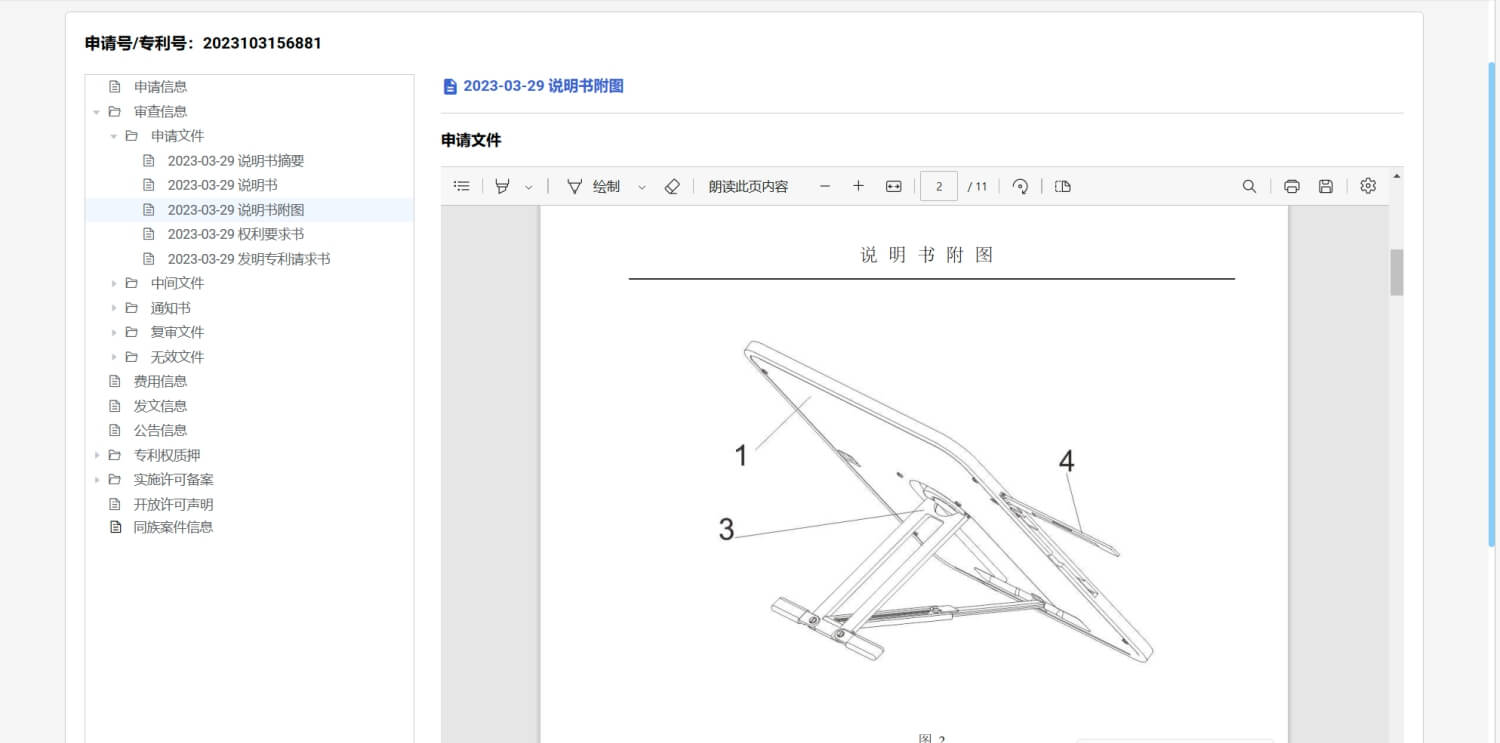
Task: Expand the 中间文件 folder
Action: [114, 283]
